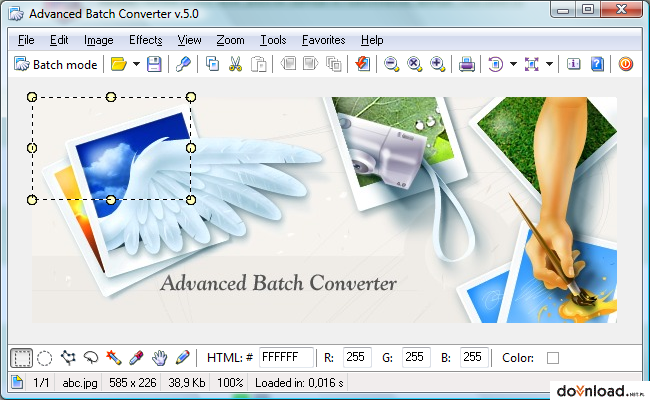
Task: Select the rectangular selection tool
Action: click(21, 358)
